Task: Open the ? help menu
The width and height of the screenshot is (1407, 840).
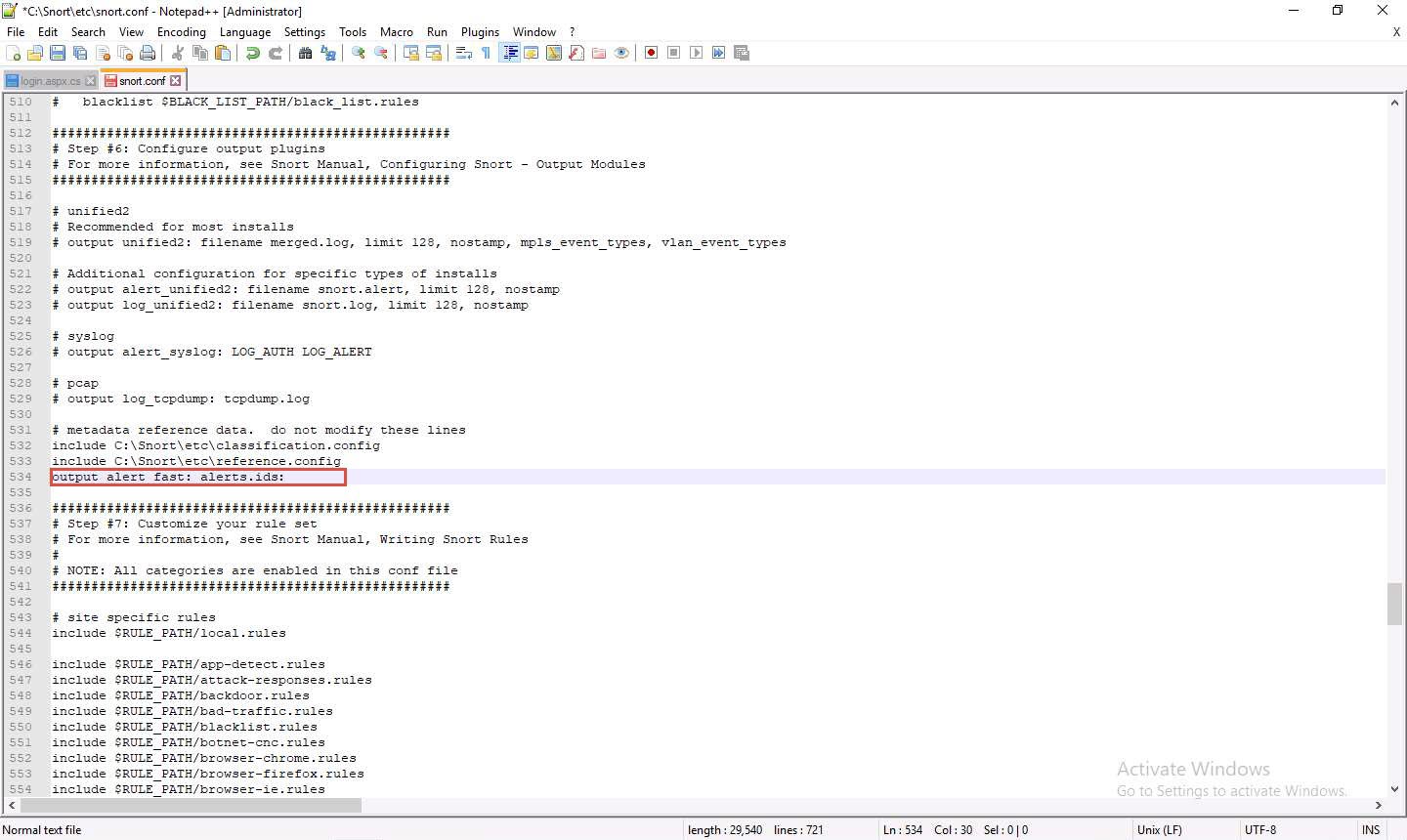Action: click(573, 32)
